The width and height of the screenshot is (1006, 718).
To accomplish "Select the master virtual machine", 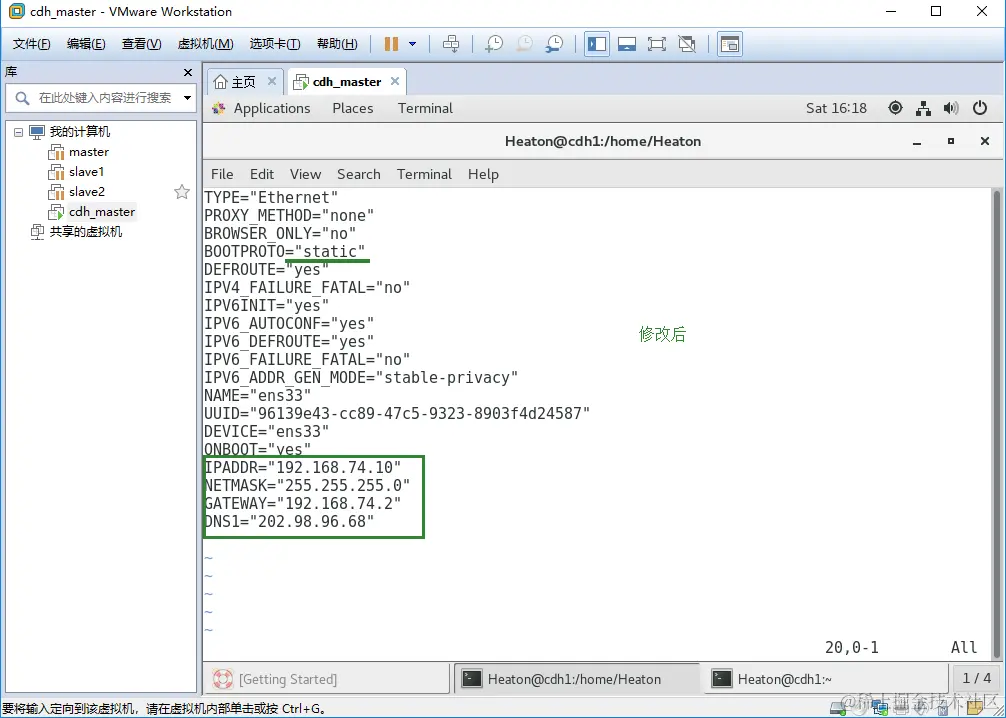I will [x=89, y=151].
